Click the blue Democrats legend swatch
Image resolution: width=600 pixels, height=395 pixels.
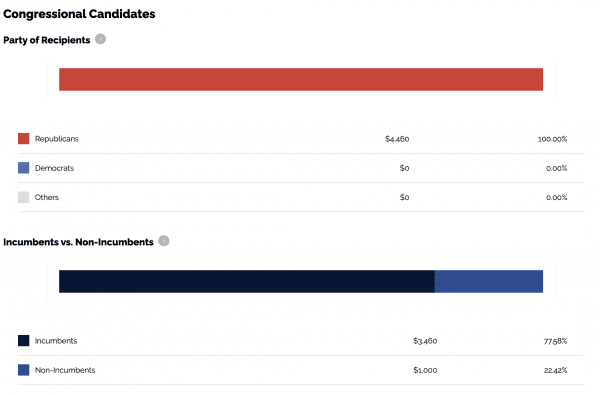[24, 168]
